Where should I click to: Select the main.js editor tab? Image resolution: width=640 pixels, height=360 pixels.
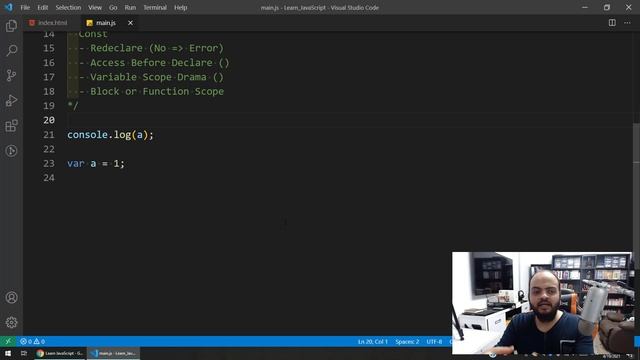tap(106, 23)
